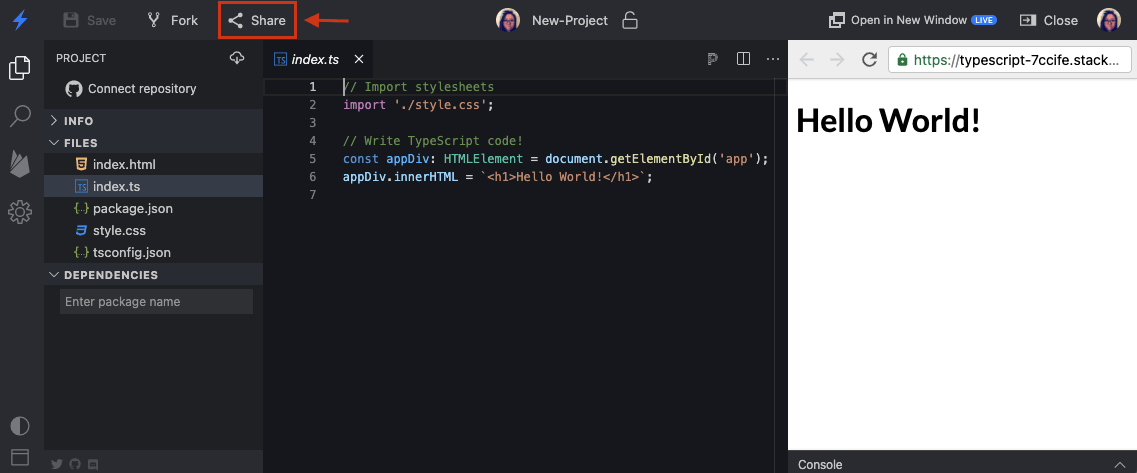Expand the INFO section
The height and width of the screenshot is (473, 1137).
[x=78, y=121]
